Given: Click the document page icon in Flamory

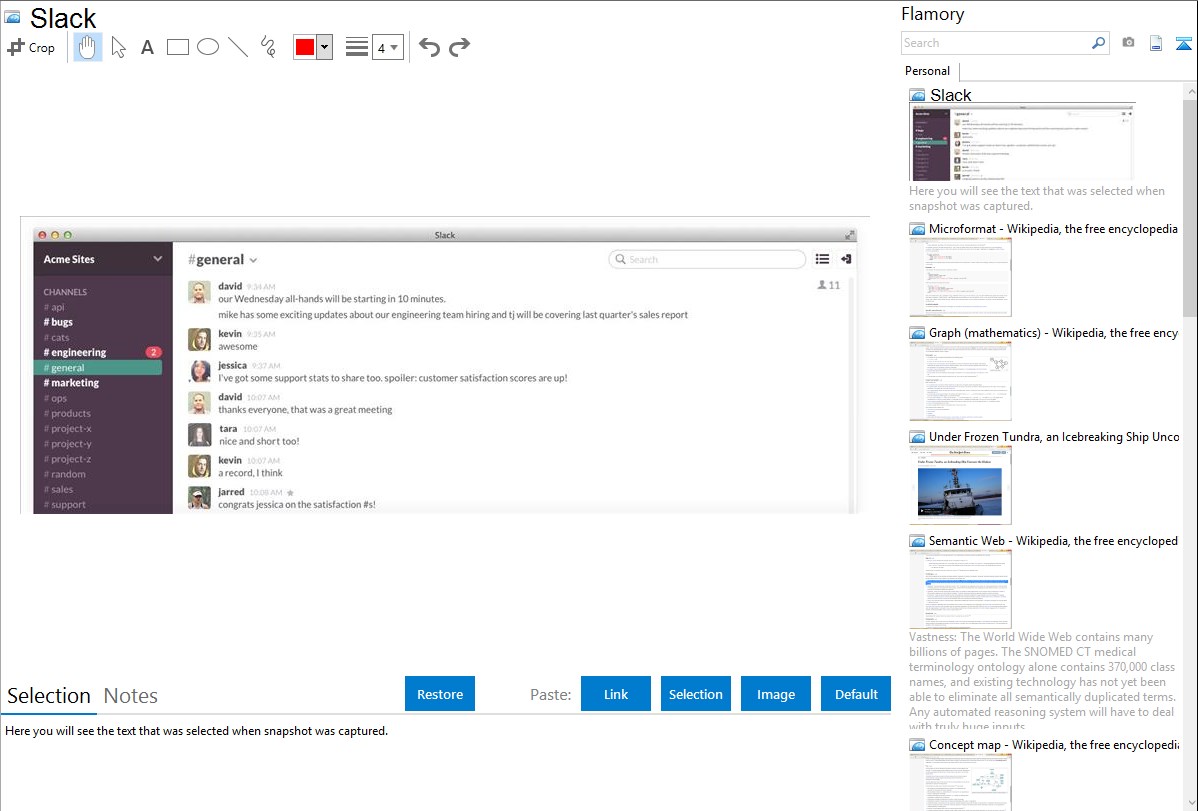Looking at the screenshot, I should [x=1156, y=43].
